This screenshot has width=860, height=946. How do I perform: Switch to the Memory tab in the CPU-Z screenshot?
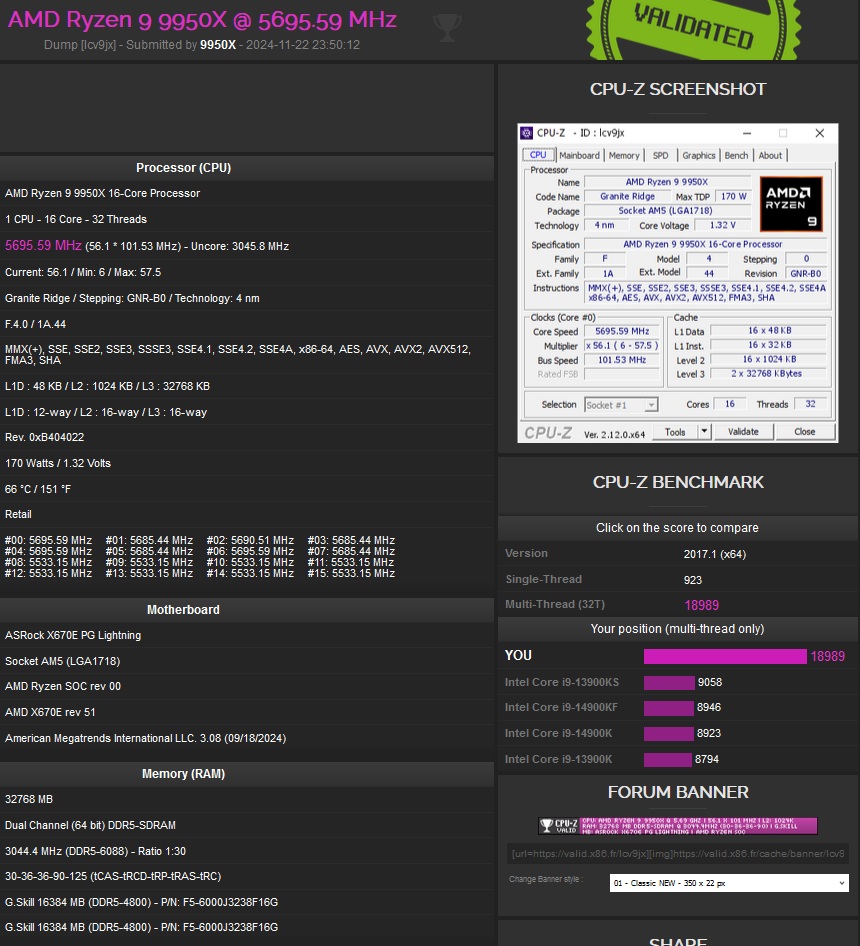pyautogui.click(x=623, y=155)
